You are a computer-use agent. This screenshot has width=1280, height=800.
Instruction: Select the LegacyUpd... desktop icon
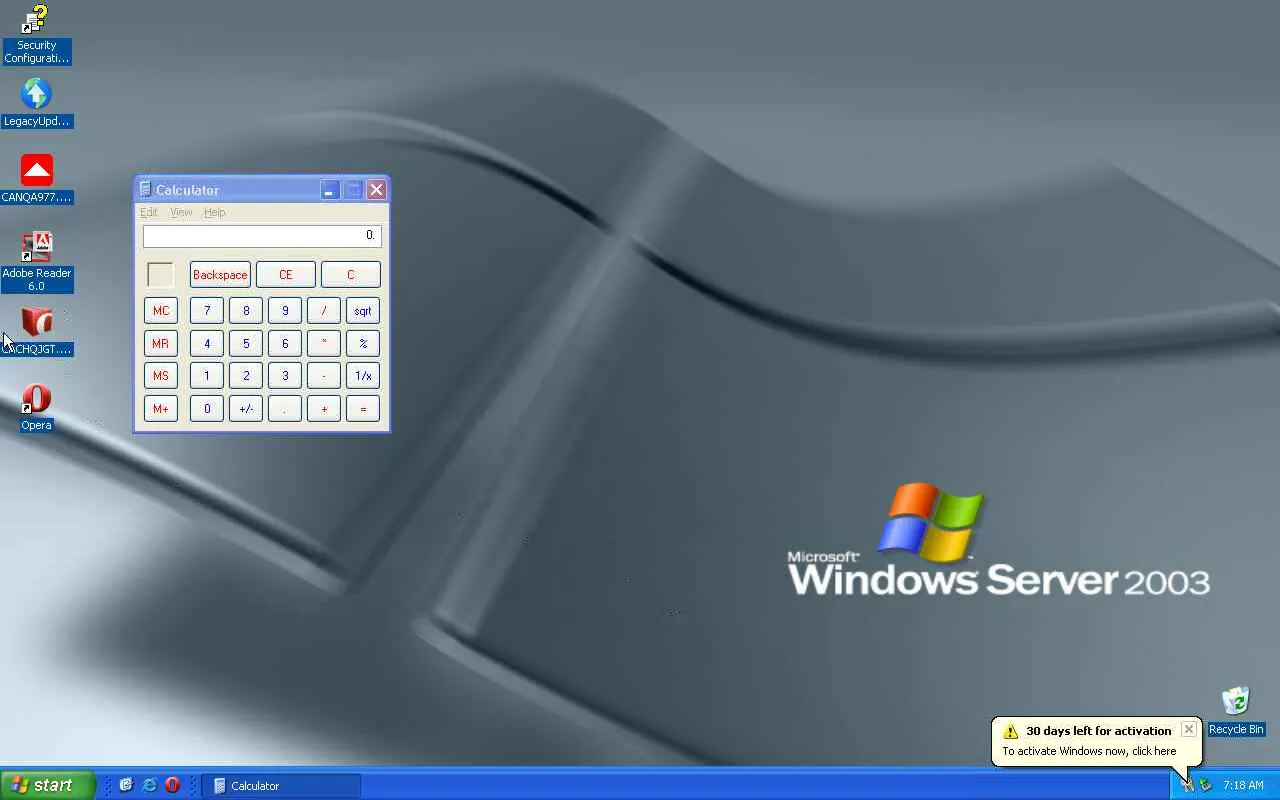(36, 103)
